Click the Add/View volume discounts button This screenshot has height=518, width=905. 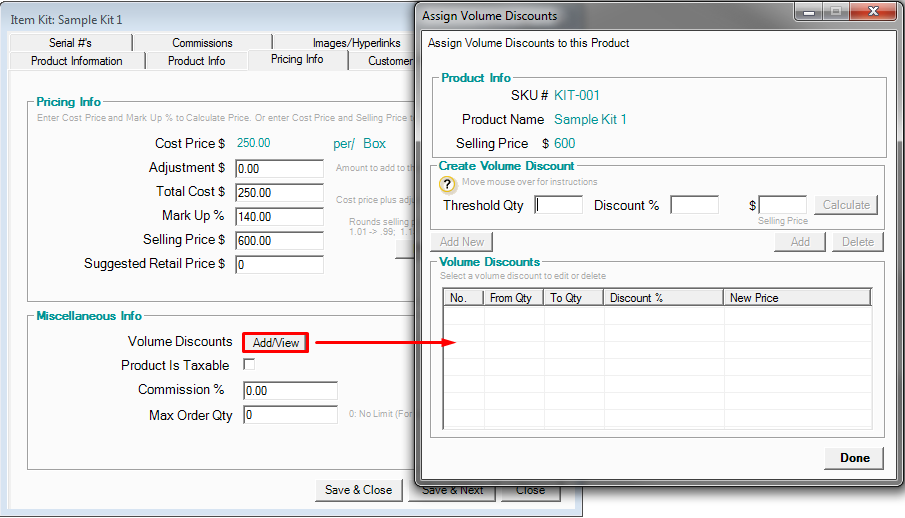pos(276,343)
